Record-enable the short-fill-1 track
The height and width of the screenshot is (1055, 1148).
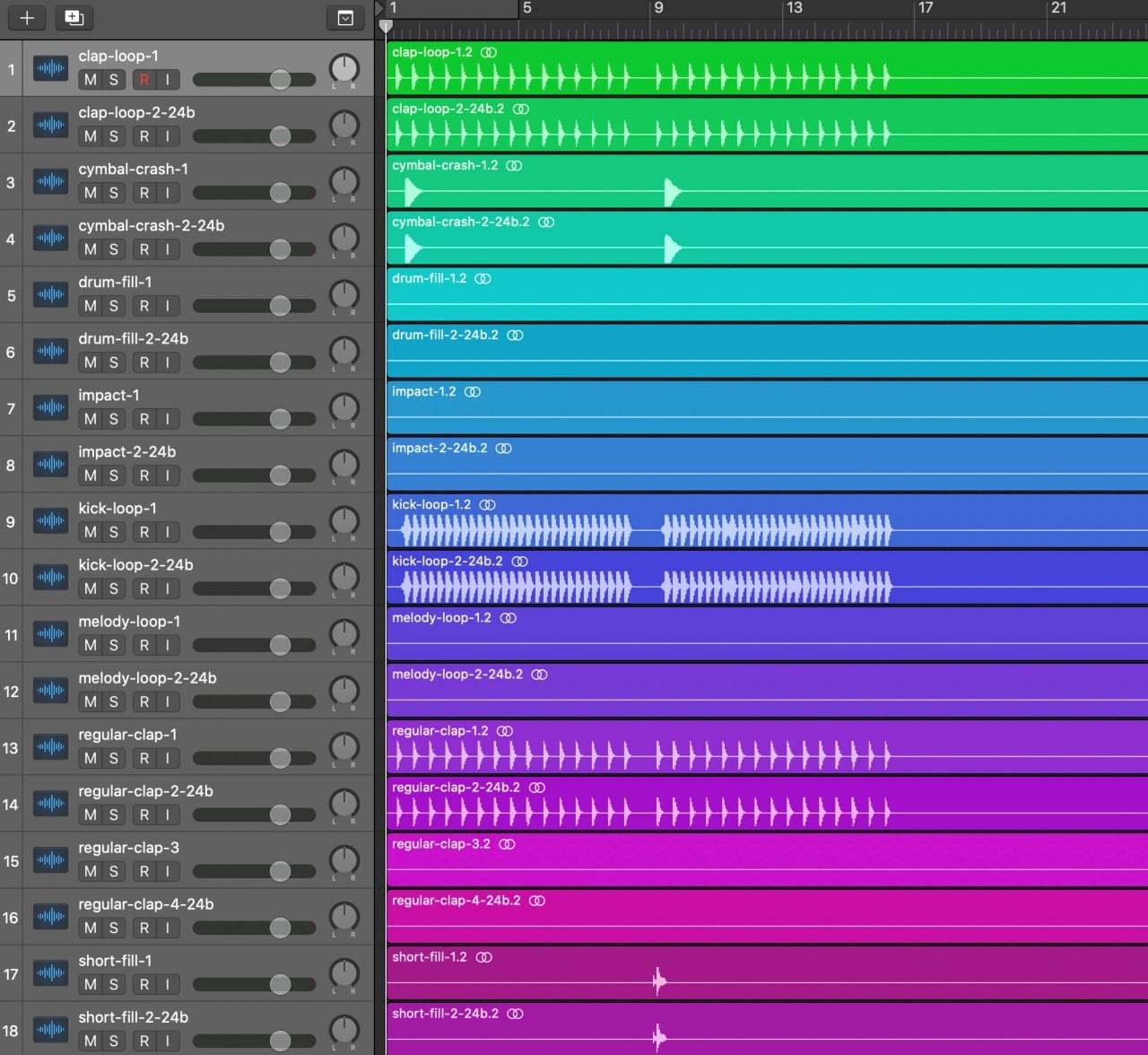[144, 984]
